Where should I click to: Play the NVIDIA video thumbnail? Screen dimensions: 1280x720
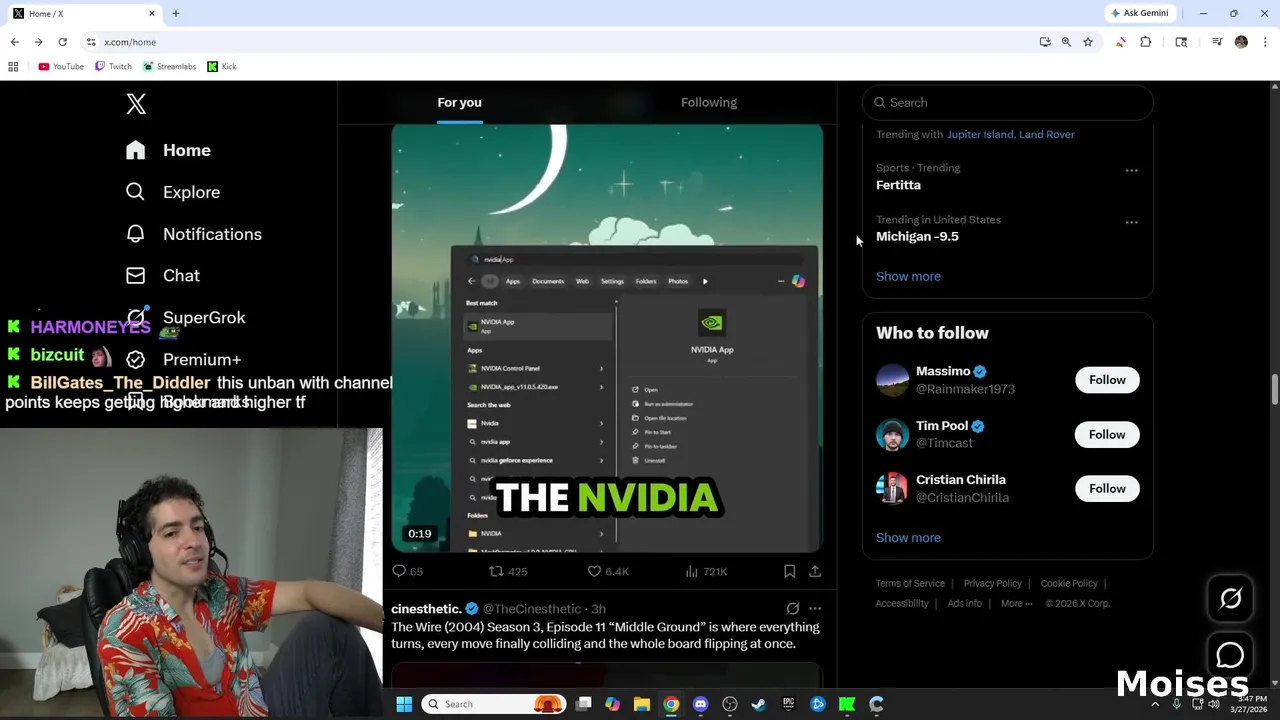607,338
